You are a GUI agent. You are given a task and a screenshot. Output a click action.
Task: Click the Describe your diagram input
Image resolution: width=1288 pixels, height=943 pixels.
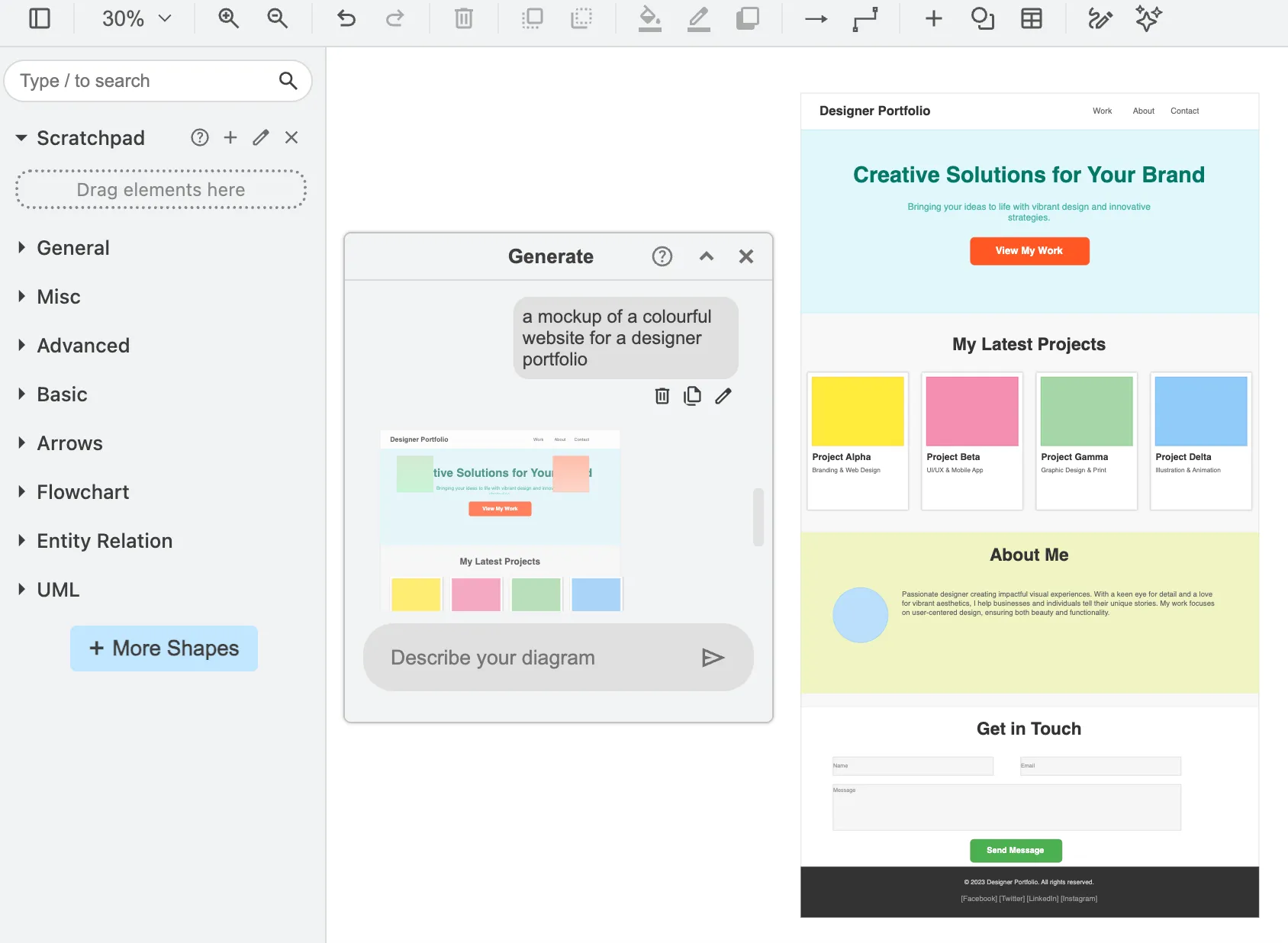click(x=534, y=658)
